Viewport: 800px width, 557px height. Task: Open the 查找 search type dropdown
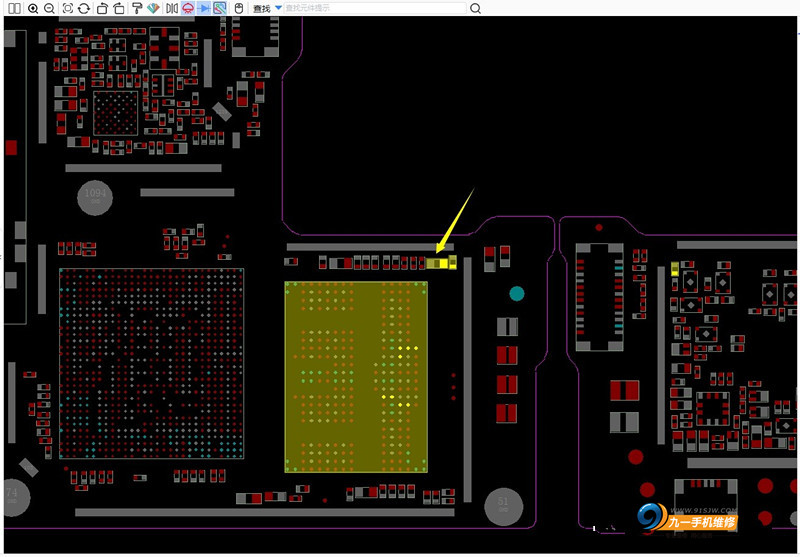tap(278, 8)
